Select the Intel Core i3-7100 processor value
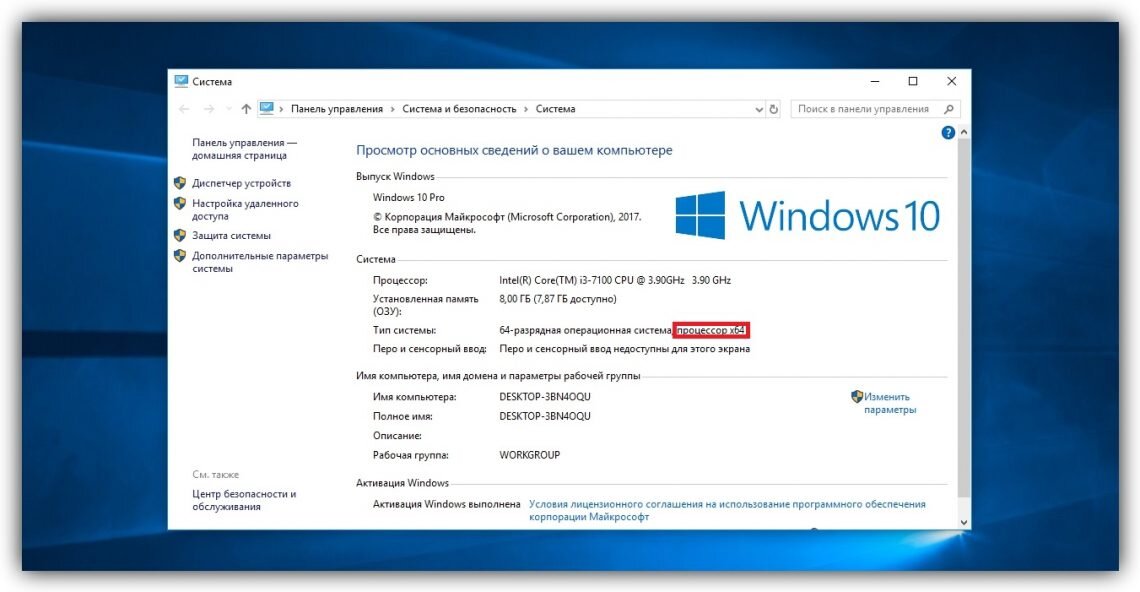1140x592 pixels. click(615, 280)
